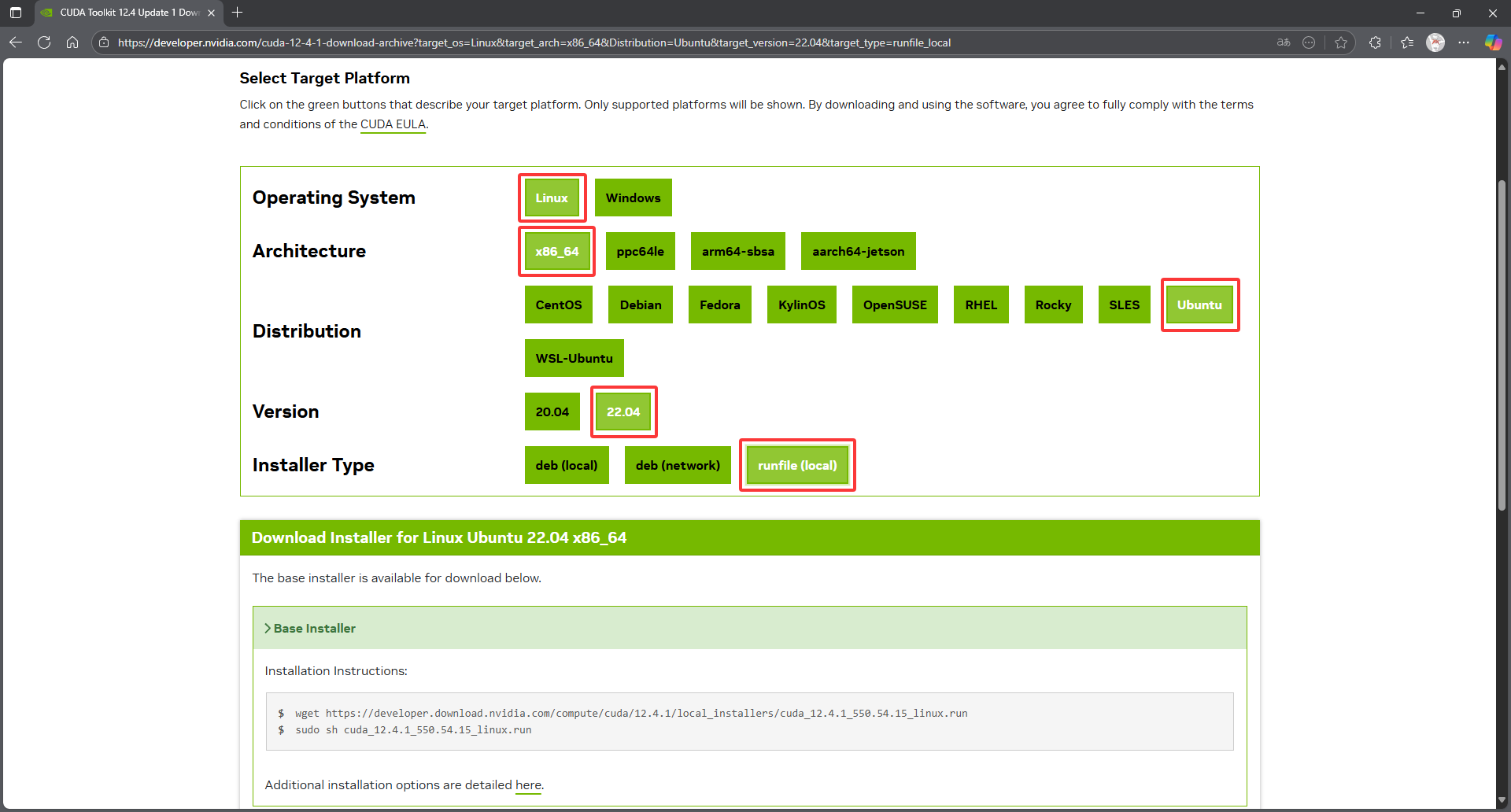1511x812 pixels.
Task: Minimize the browser window
Action: (1420, 13)
